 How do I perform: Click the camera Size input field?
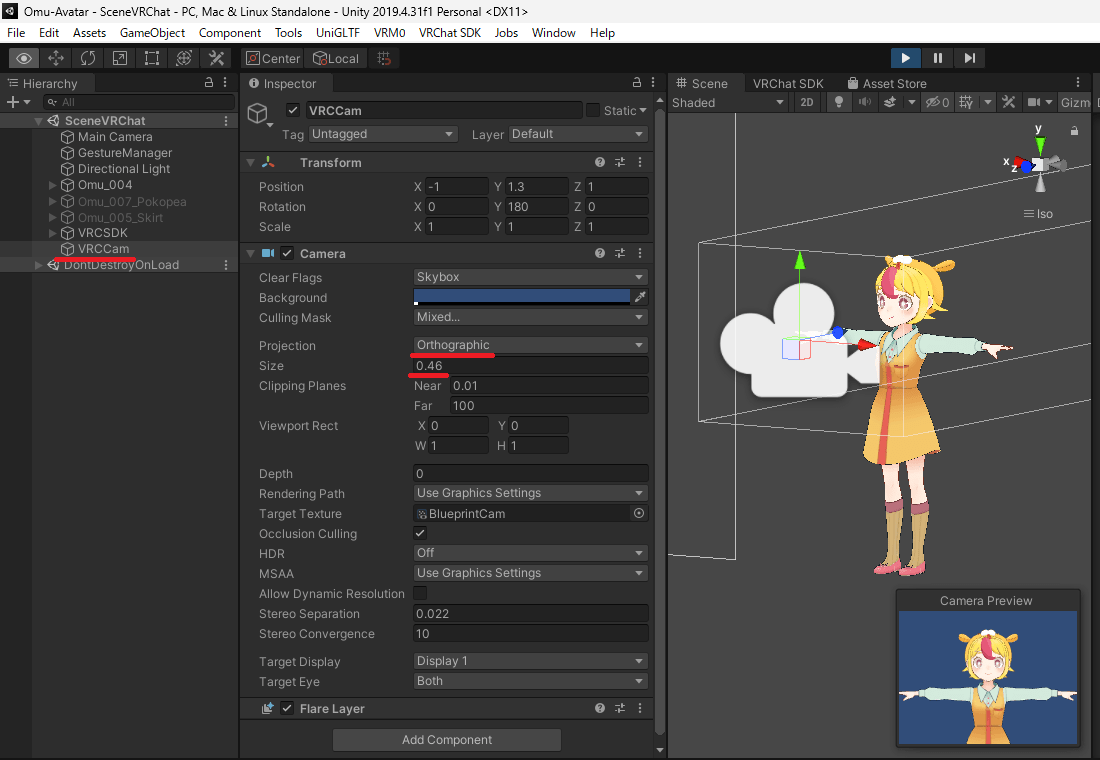click(x=530, y=366)
